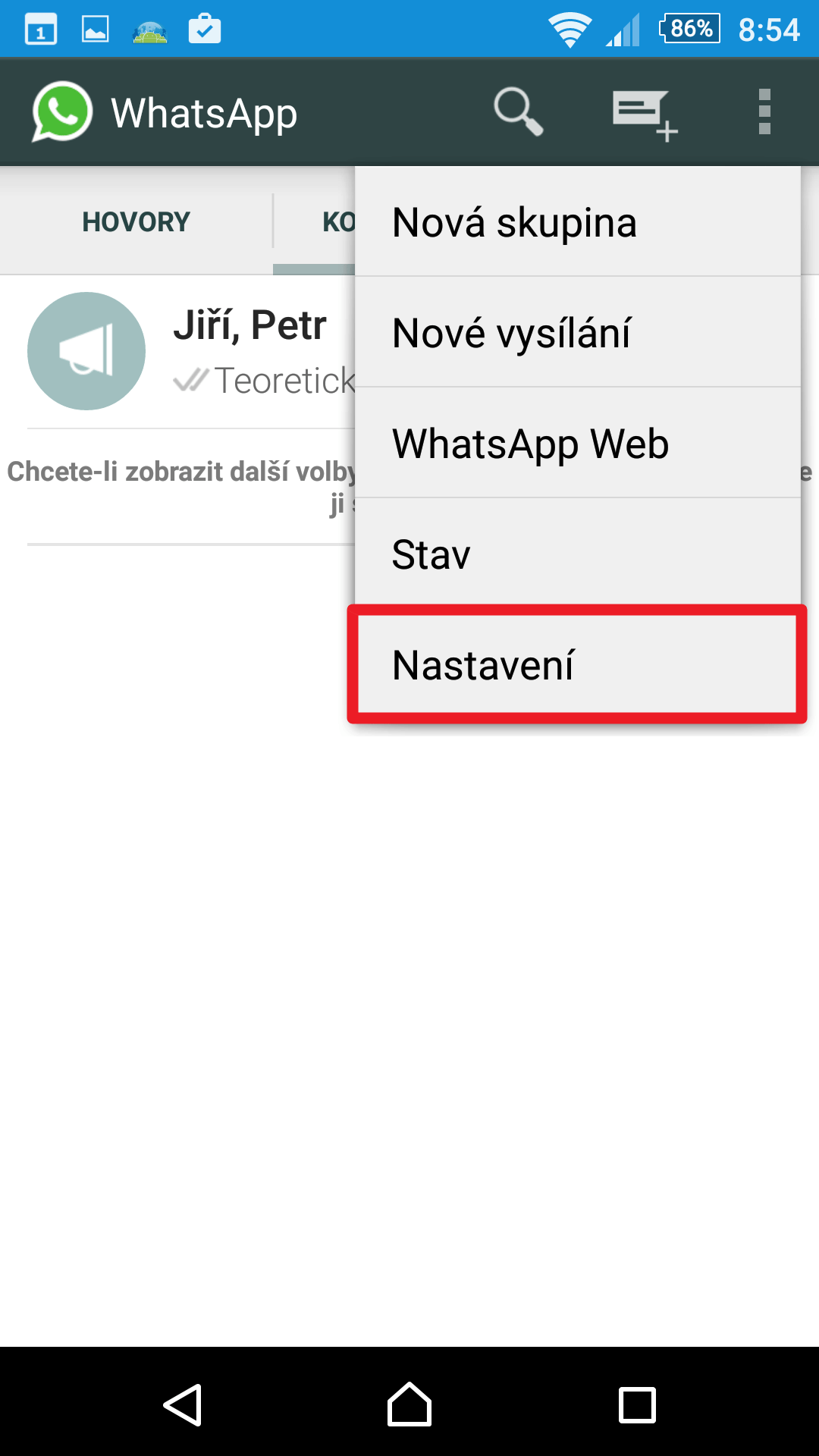Open WhatsApp Web from menu

578,443
